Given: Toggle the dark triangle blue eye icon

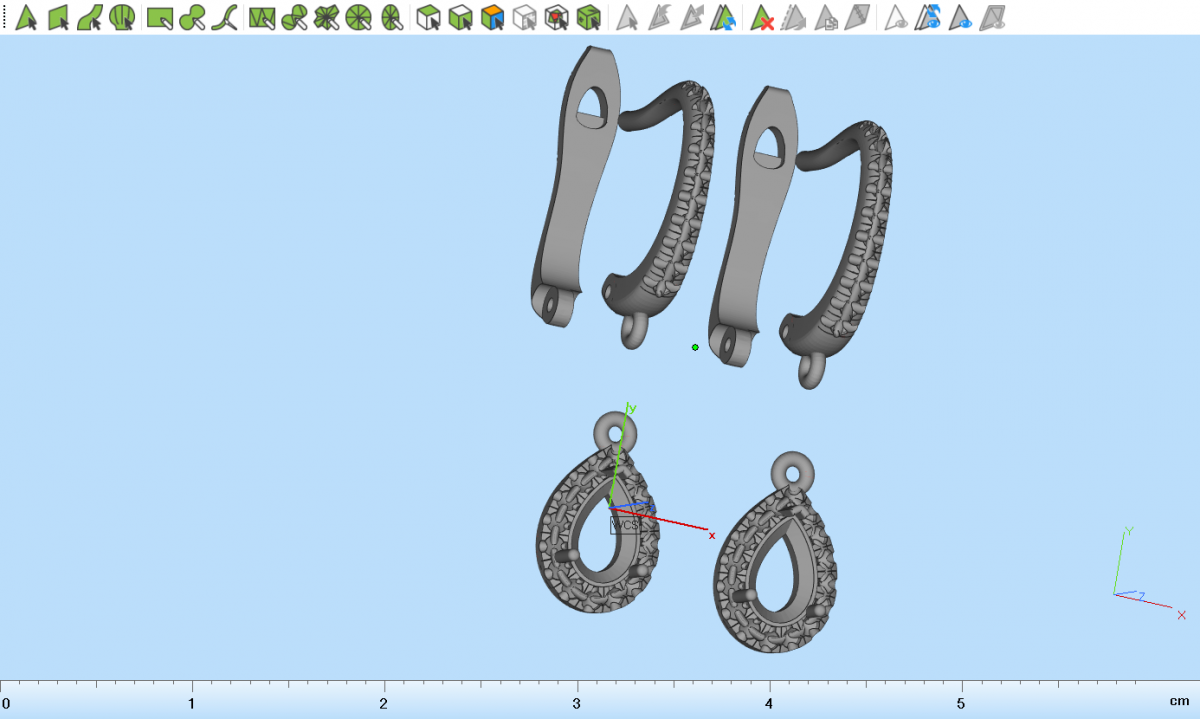Looking at the screenshot, I should pos(961,17).
